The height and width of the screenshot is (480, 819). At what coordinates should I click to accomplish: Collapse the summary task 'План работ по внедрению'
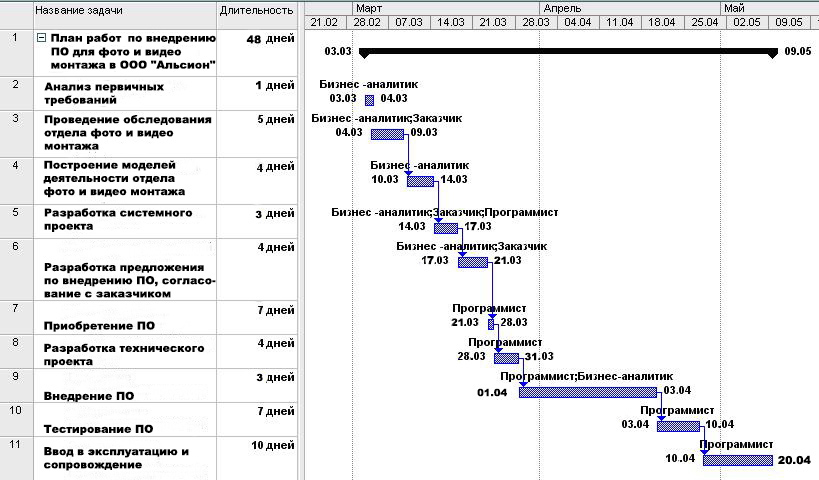click(x=41, y=38)
